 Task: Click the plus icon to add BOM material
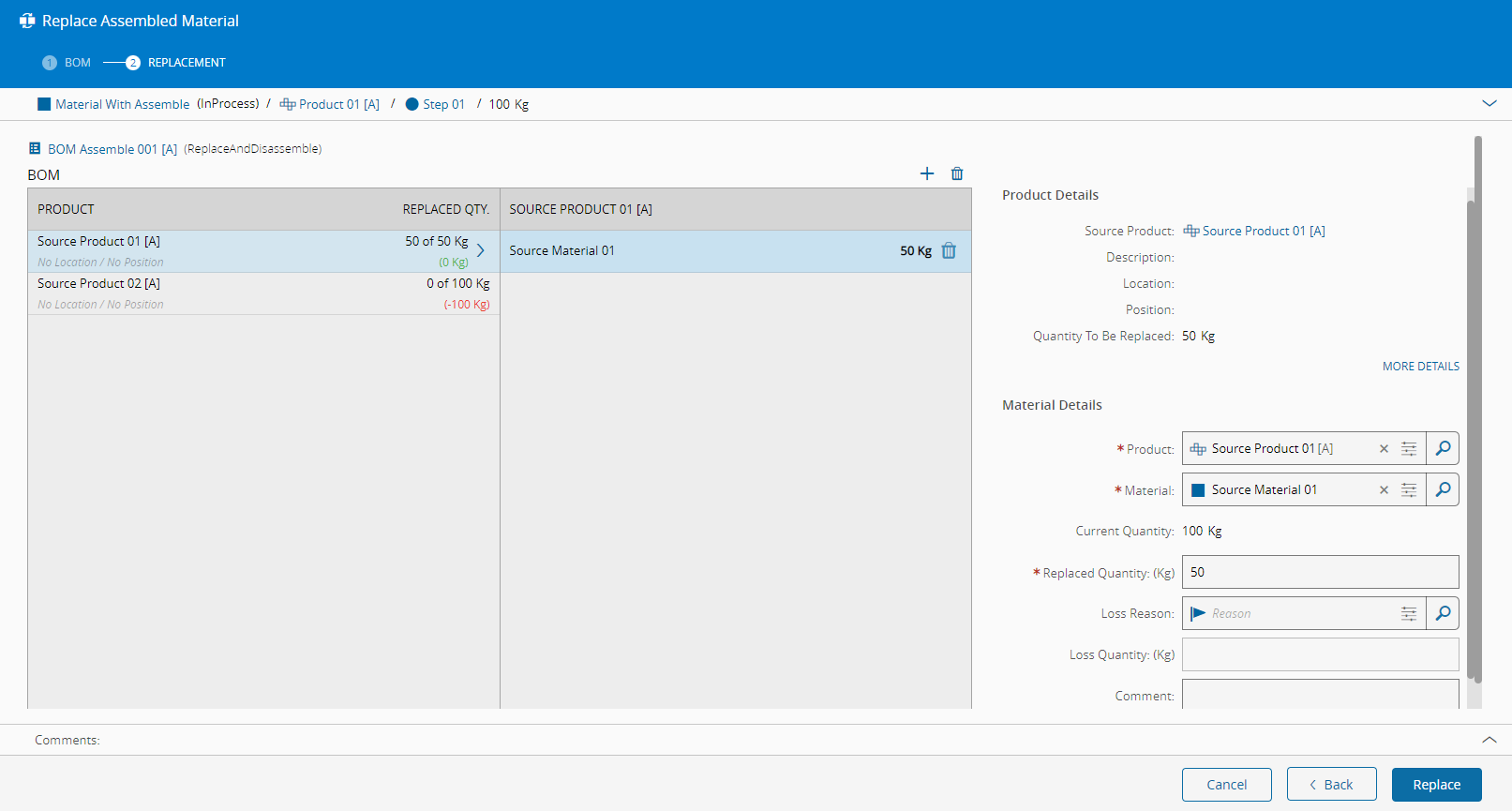click(x=926, y=173)
